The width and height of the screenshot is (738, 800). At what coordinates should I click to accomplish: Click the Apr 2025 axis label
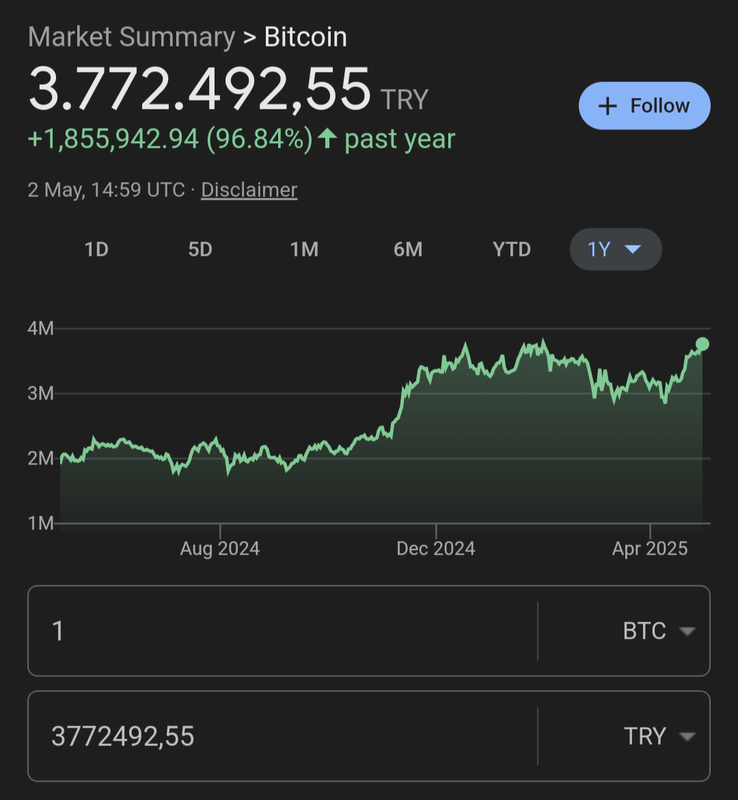[x=650, y=549]
